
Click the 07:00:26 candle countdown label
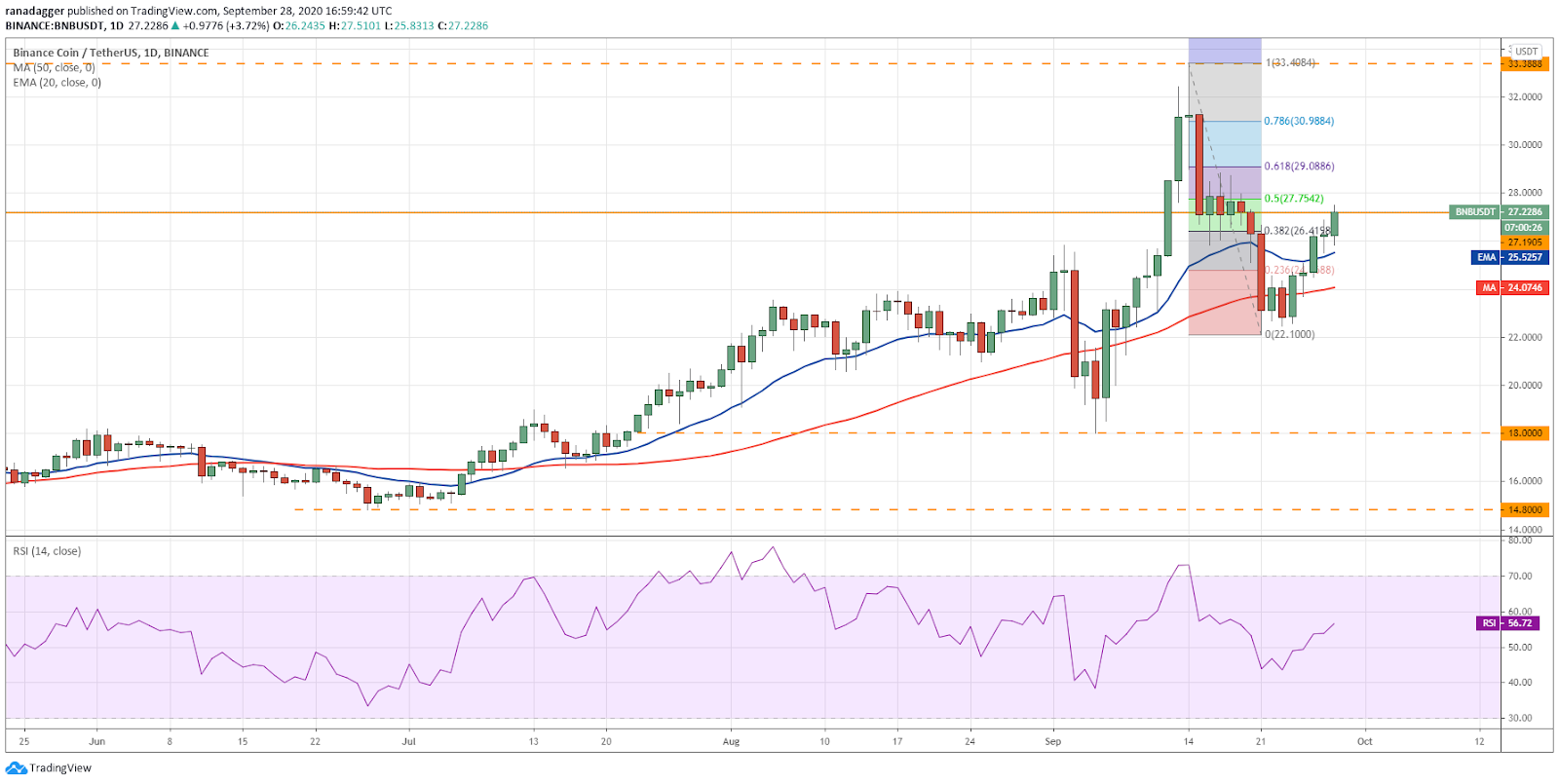1523,227
